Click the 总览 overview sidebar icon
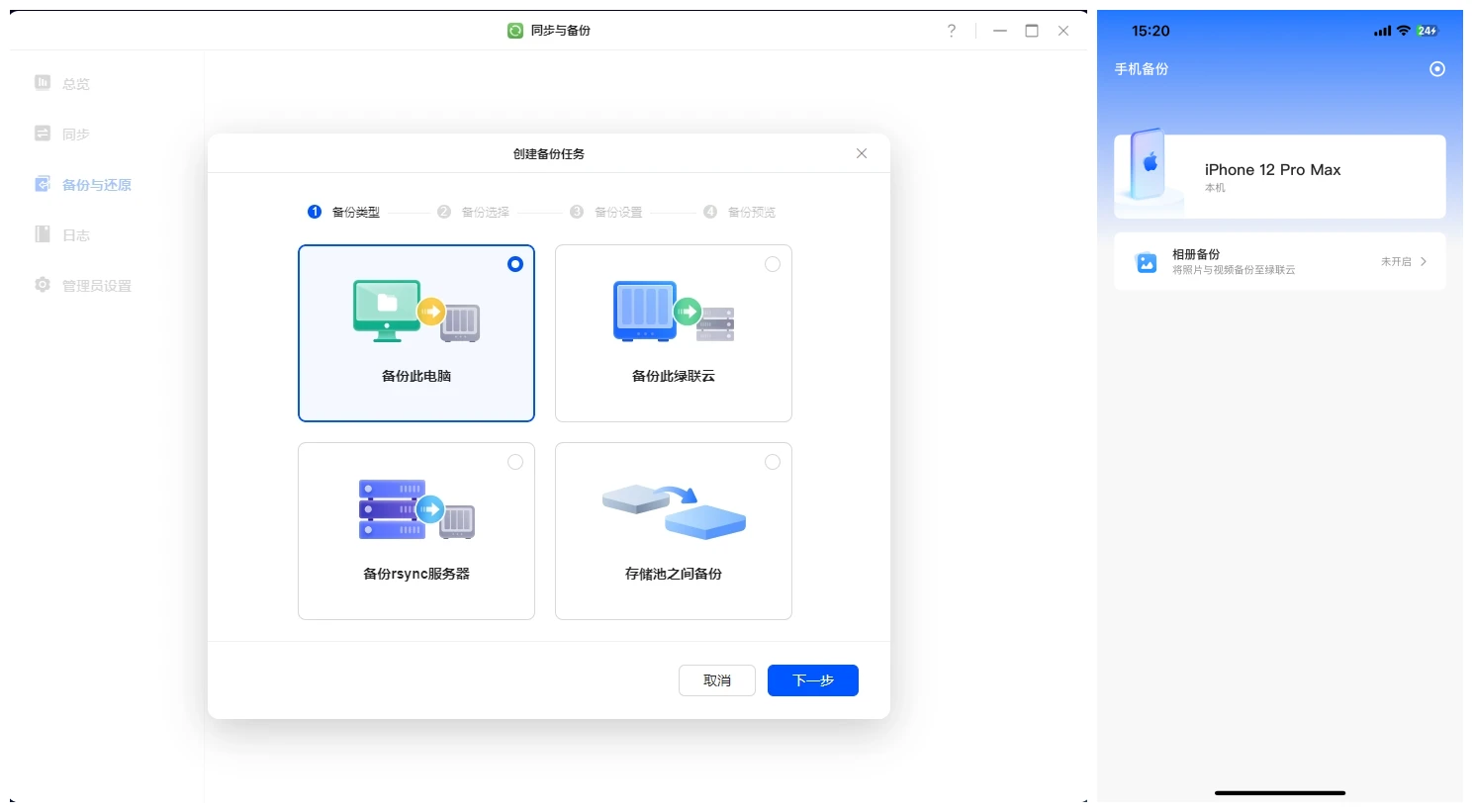 point(43,83)
